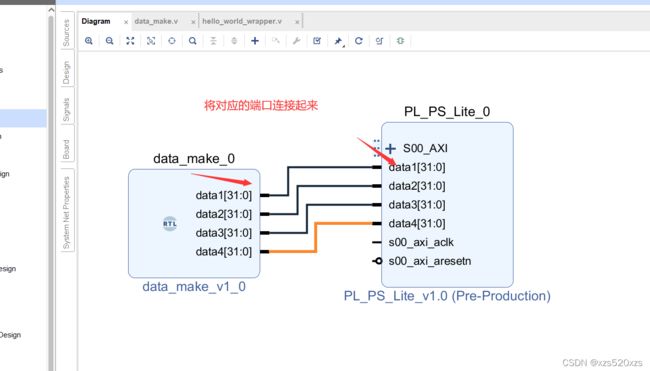This screenshot has width=650, height=371.
Task: Select data3[31:0] port on data_make_0
Action: (x=224, y=233)
